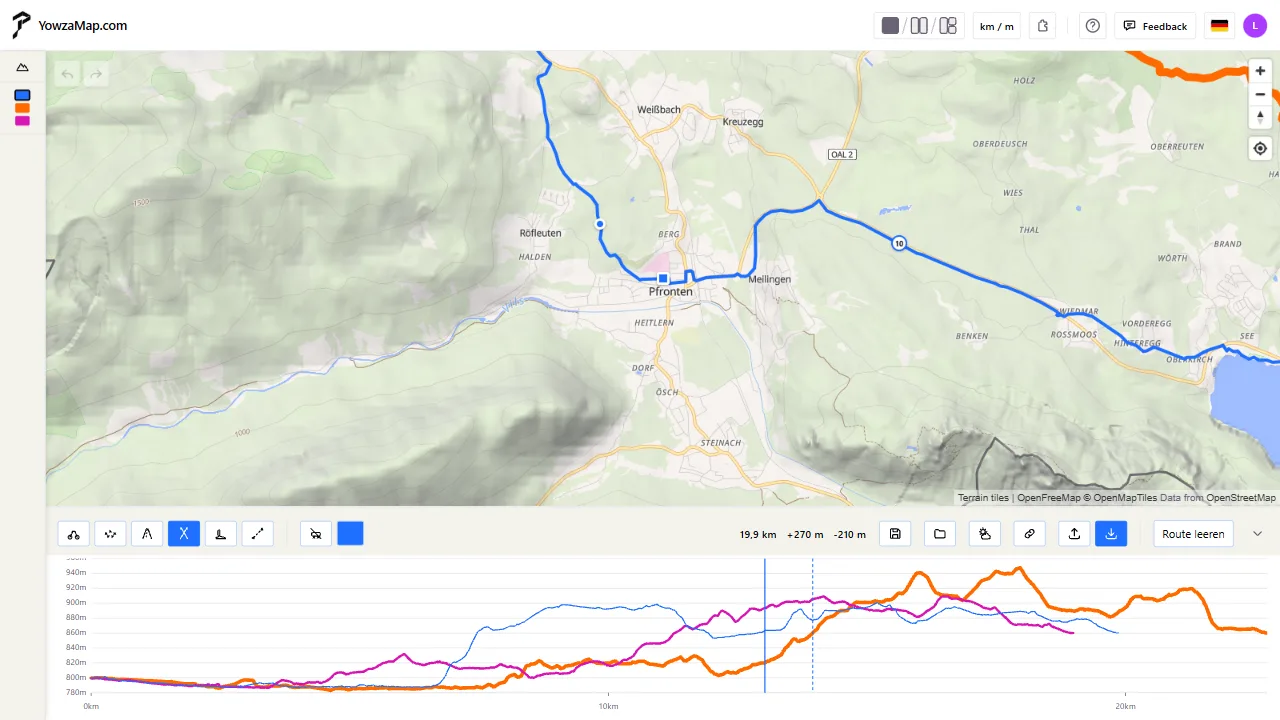1280x720 pixels.
Task: Choose the straight-line routing mode
Action: 257,534
